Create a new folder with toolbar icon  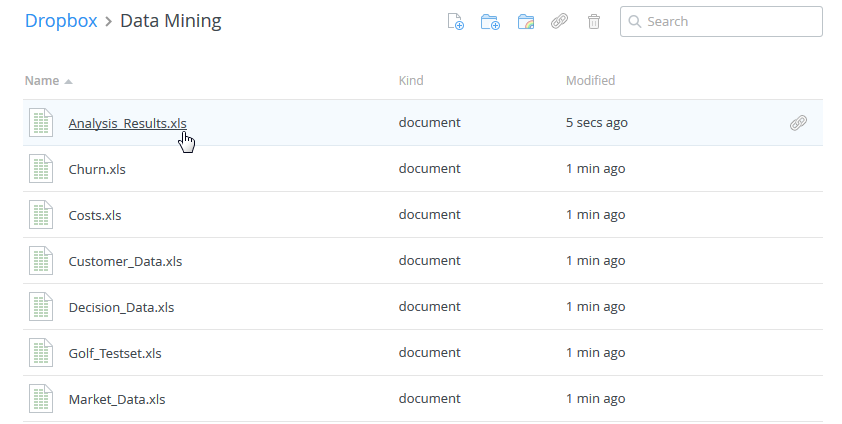490,22
